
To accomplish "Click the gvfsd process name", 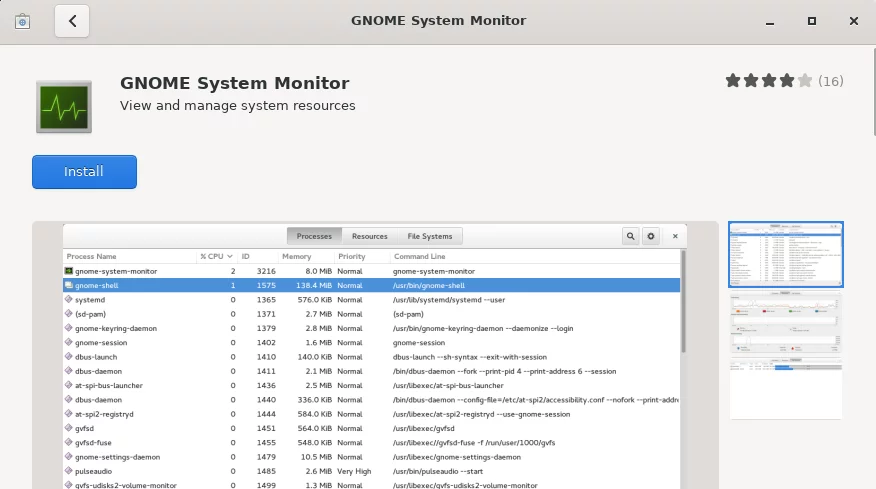I will point(84,429).
